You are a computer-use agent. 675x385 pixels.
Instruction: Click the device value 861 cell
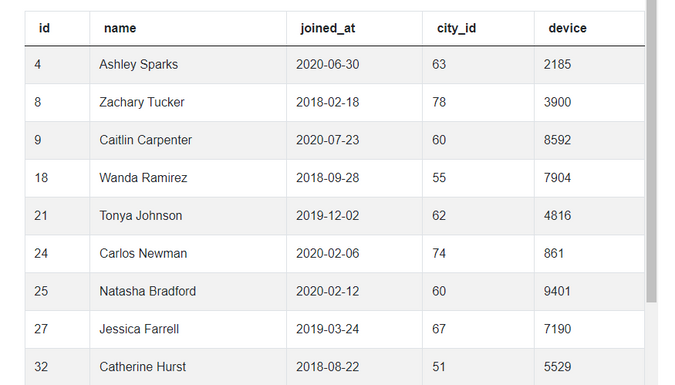point(589,254)
